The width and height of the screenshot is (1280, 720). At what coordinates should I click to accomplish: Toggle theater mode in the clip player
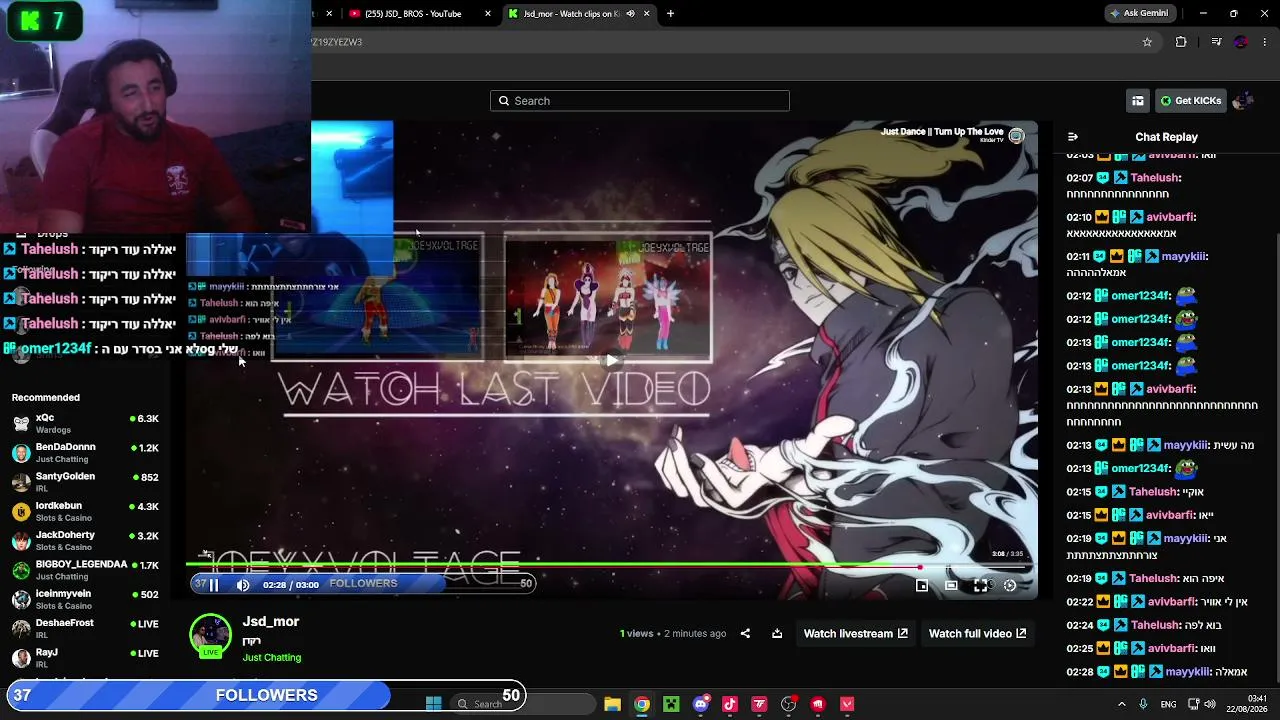(951, 586)
